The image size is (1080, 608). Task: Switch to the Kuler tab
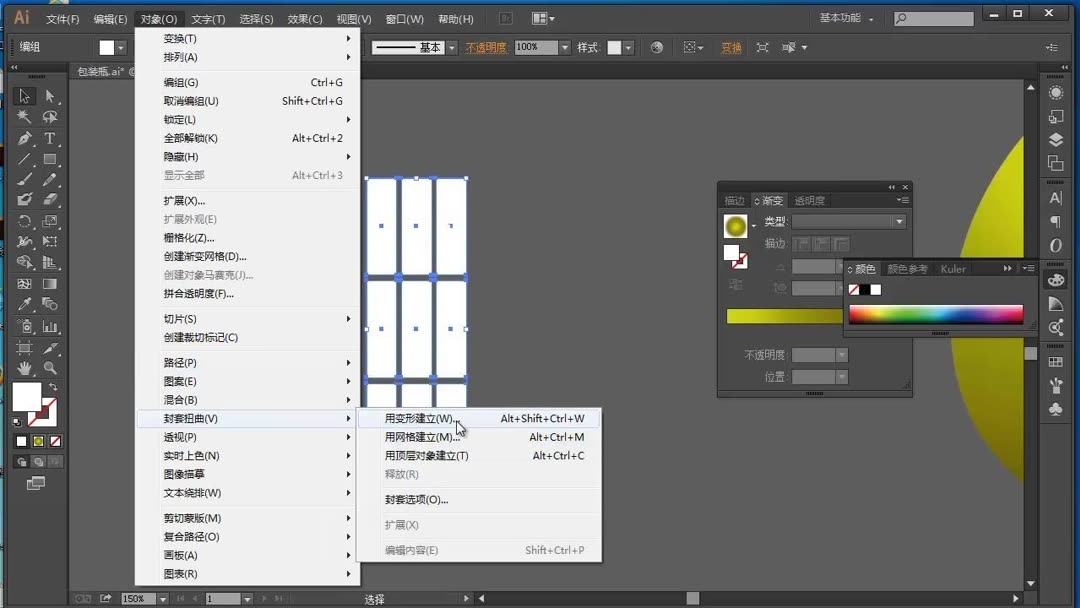[x=953, y=268]
